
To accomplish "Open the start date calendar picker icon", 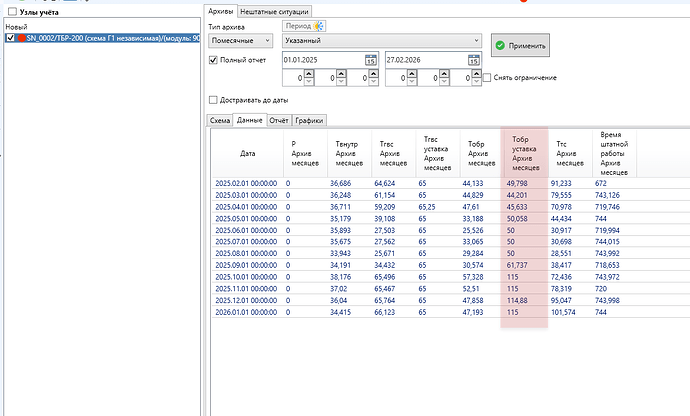I will (x=371, y=60).
